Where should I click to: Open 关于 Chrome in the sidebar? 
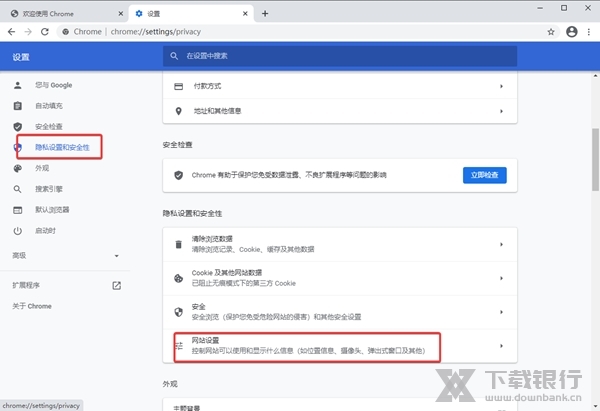[x=32, y=306]
